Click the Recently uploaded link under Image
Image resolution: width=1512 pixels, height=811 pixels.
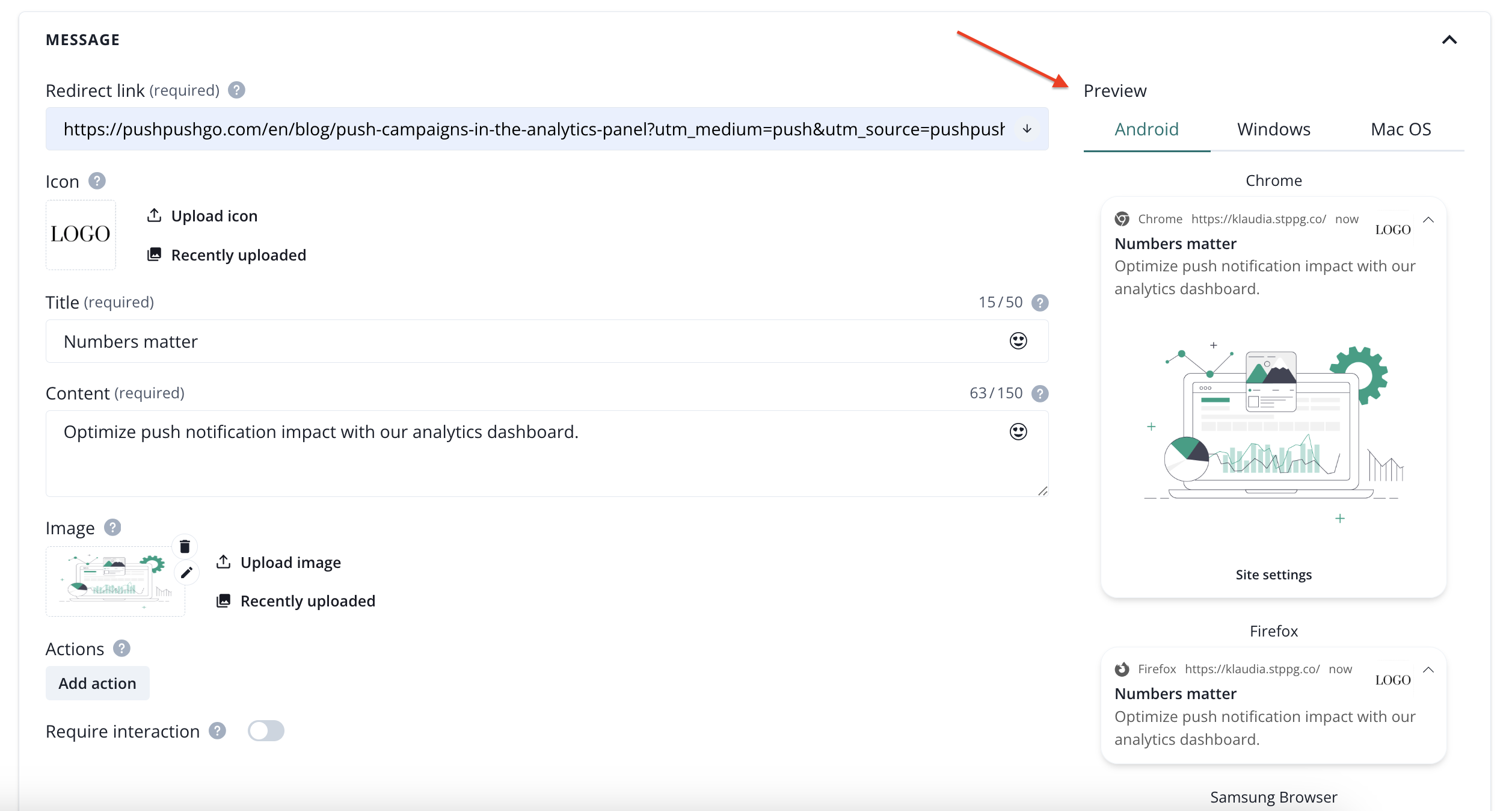tap(307, 601)
